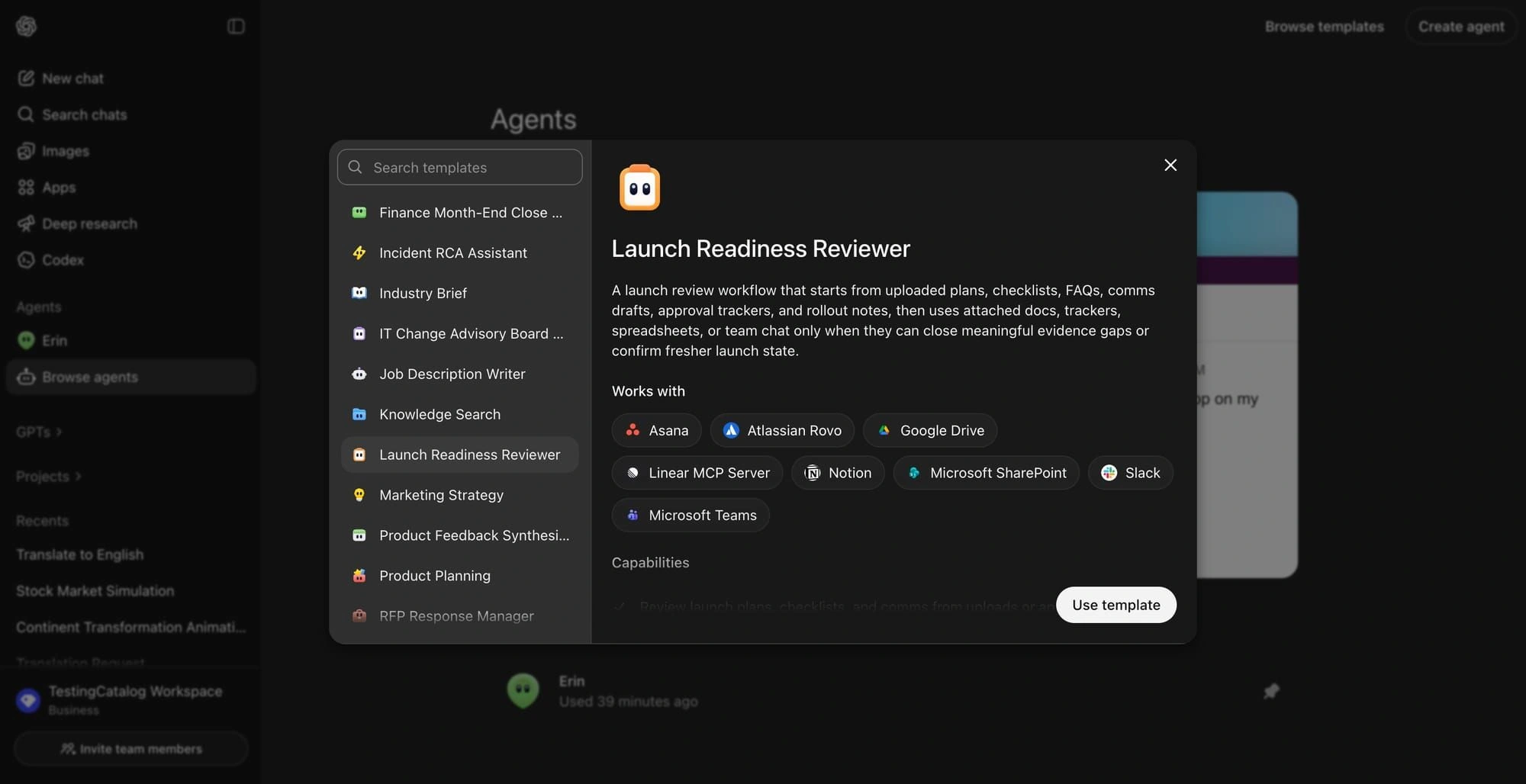This screenshot has height=784, width=1526.
Task: Close the template preview dialog
Action: coord(1170,165)
